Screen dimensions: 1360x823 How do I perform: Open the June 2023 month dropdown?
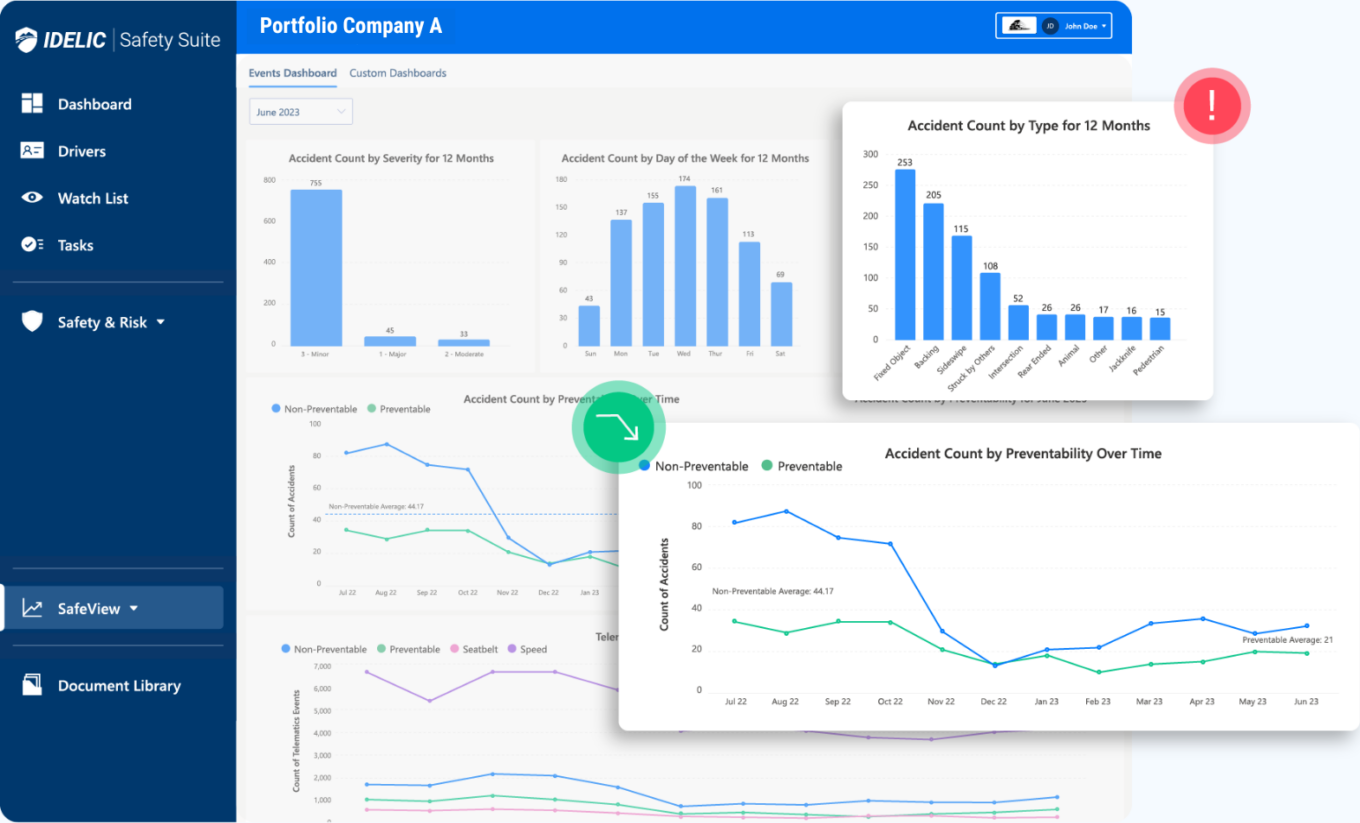pos(300,112)
